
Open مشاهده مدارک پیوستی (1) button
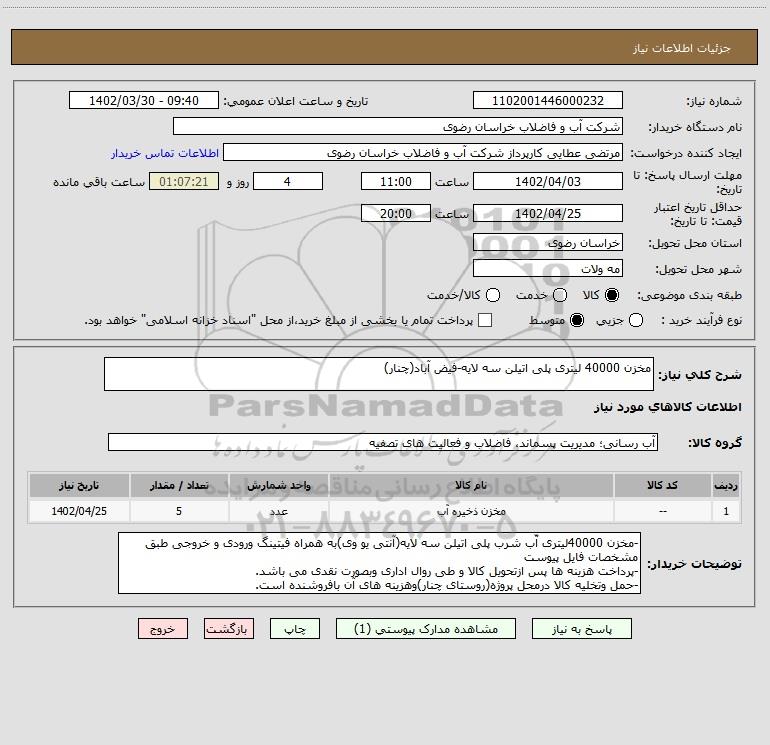[426, 629]
